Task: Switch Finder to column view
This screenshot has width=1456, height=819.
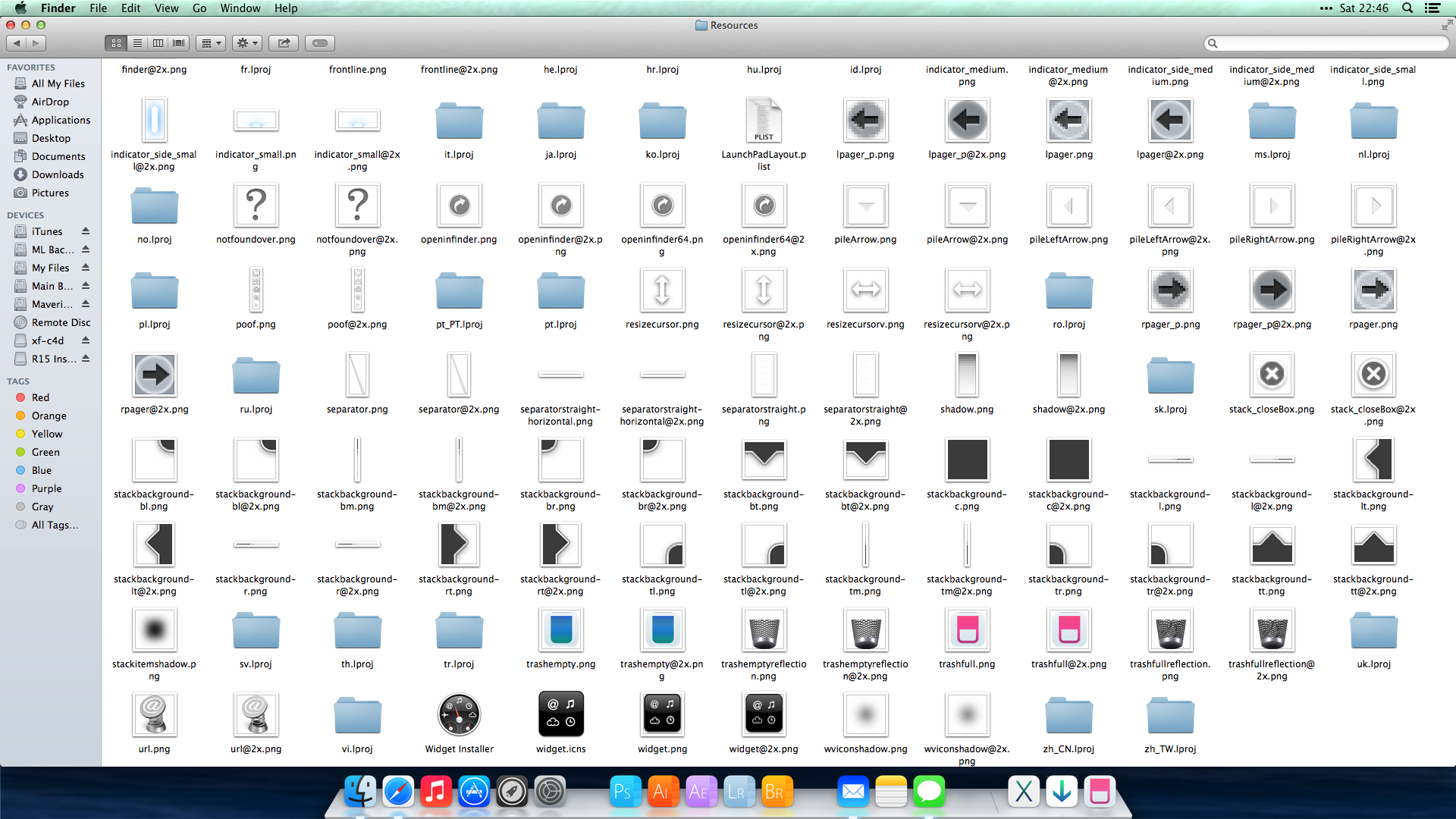Action: pyautogui.click(x=158, y=43)
